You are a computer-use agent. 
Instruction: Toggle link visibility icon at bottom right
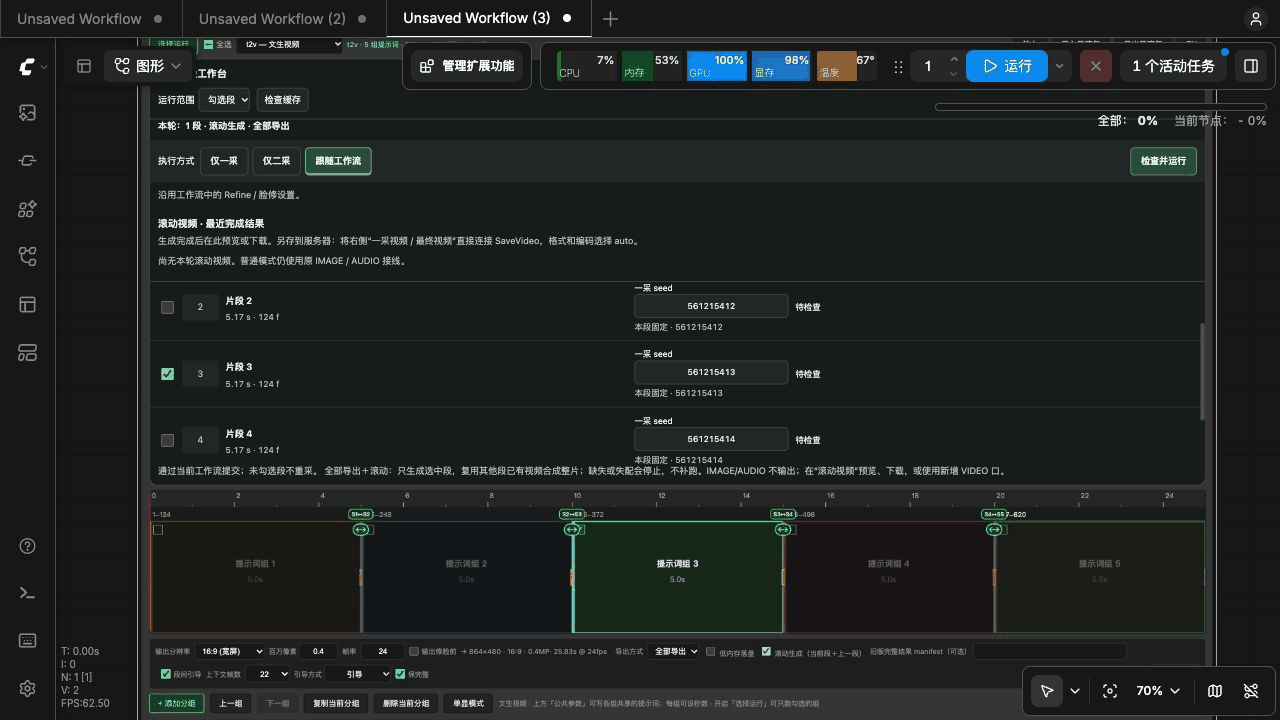[1250, 691]
